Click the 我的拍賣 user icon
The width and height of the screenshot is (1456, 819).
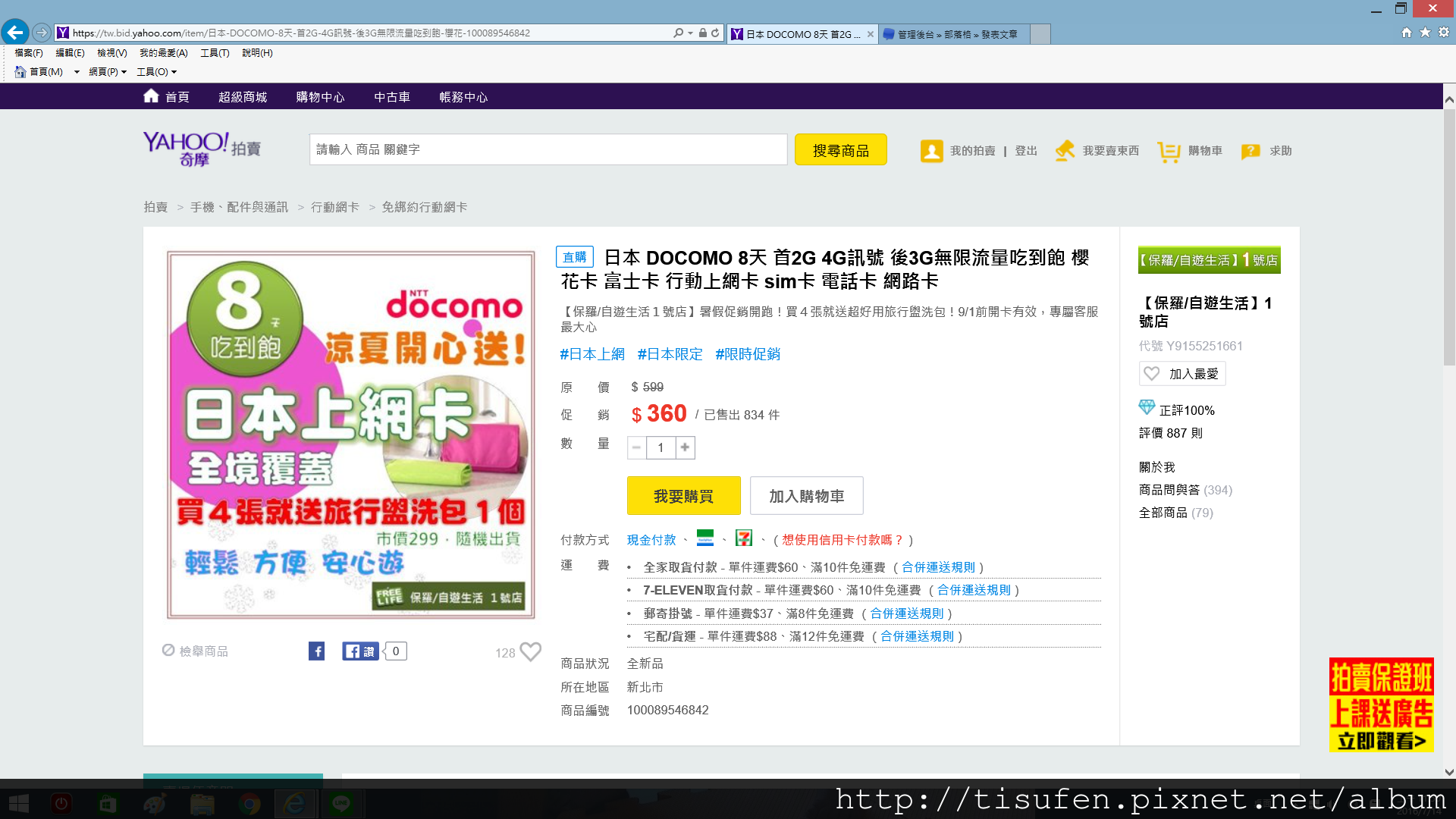click(931, 151)
